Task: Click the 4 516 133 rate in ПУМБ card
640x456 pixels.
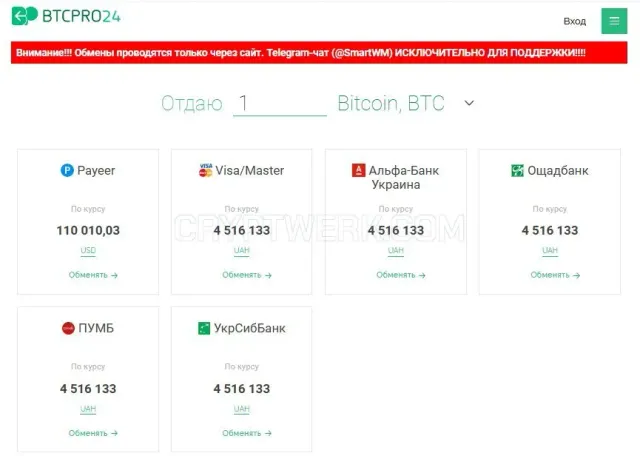Action: [88, 388]
